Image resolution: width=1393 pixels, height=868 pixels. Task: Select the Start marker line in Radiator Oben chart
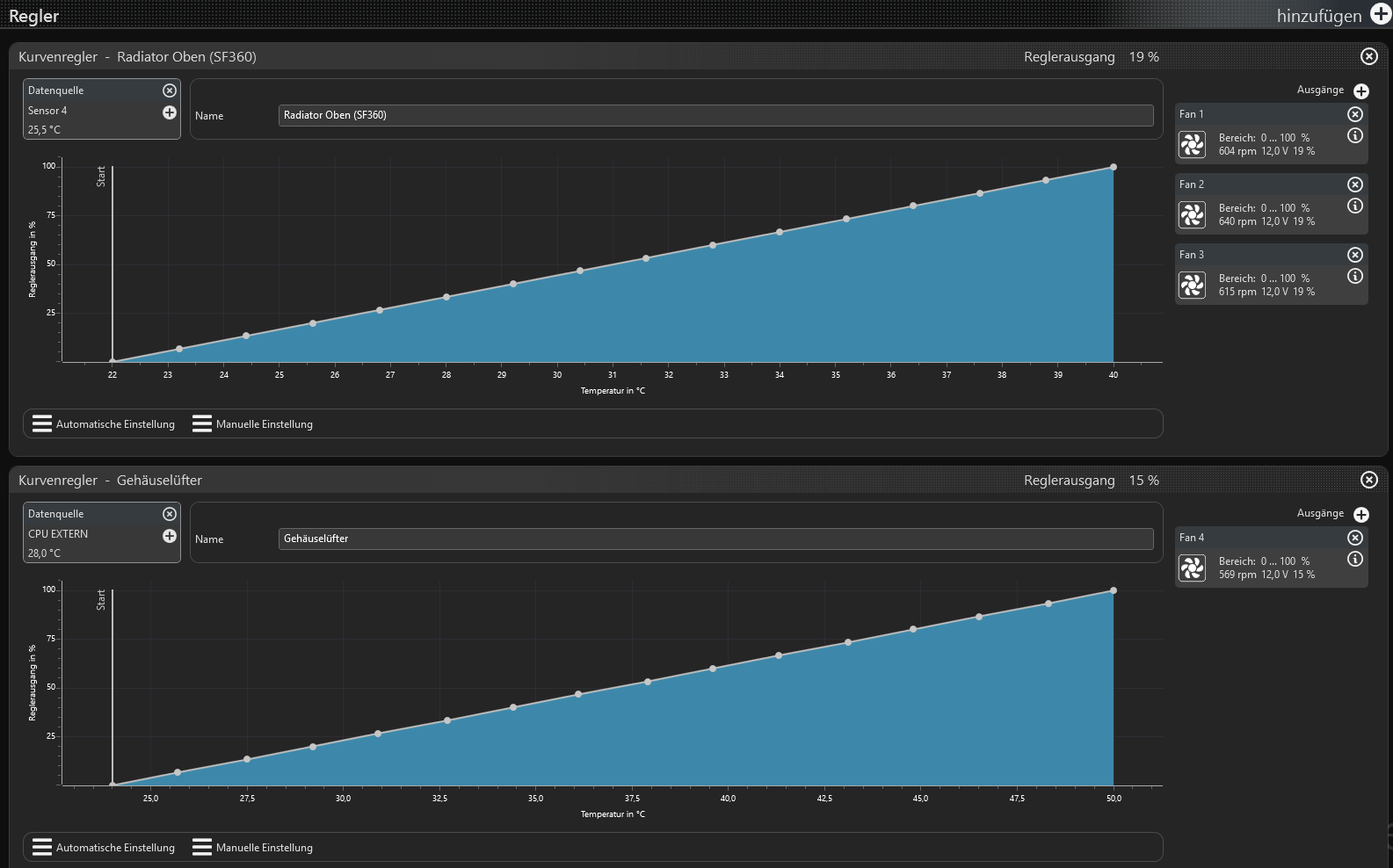click(x=112, y=264)
